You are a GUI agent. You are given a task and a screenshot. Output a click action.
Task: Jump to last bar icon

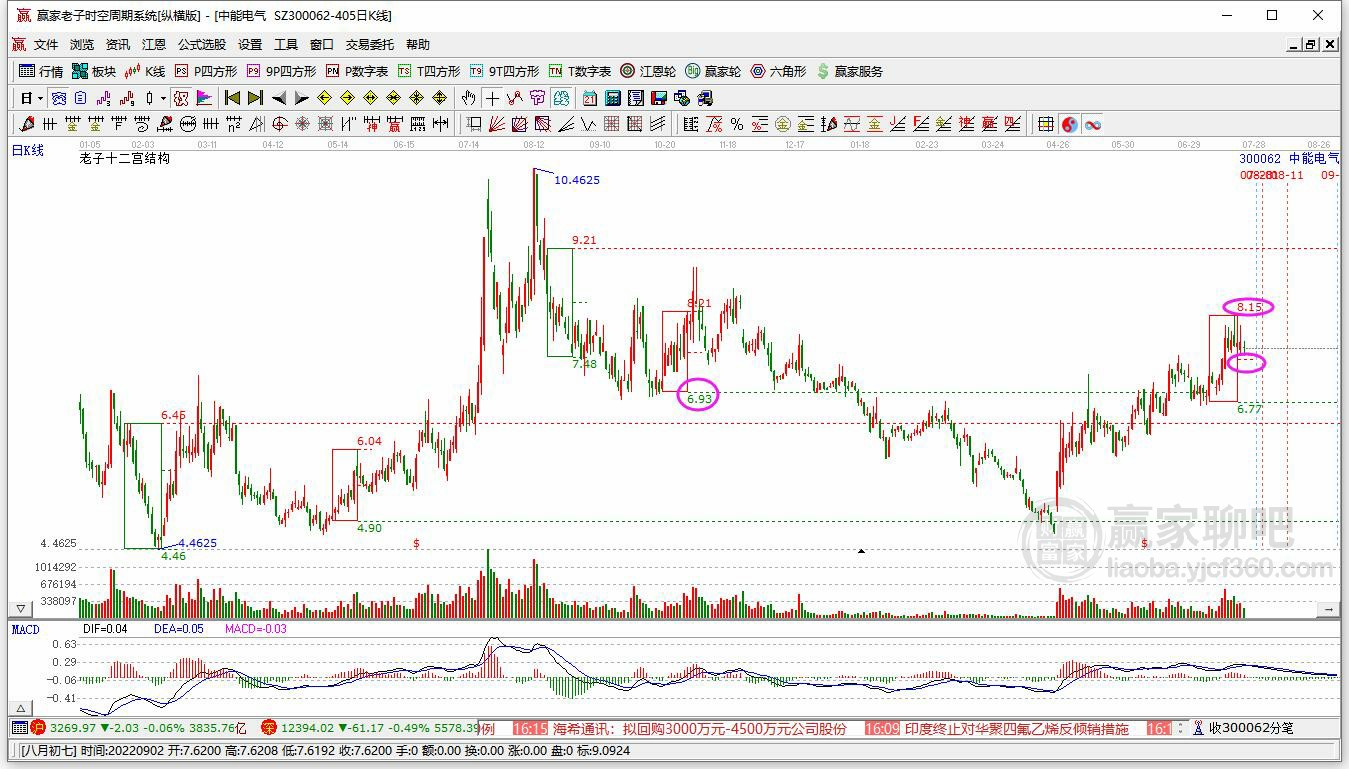[255, 98]
